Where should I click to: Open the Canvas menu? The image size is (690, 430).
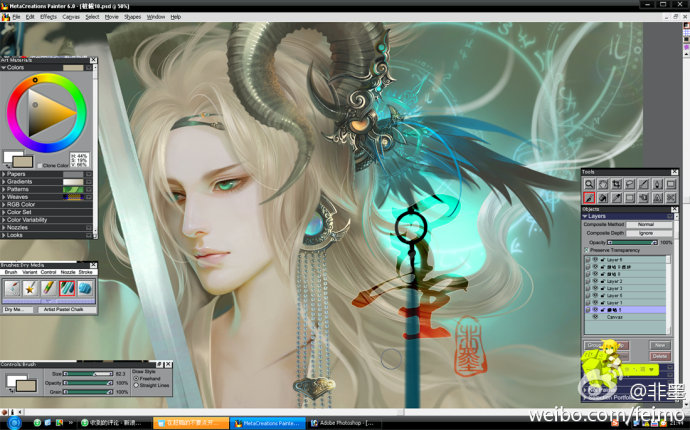pos(71,17)
